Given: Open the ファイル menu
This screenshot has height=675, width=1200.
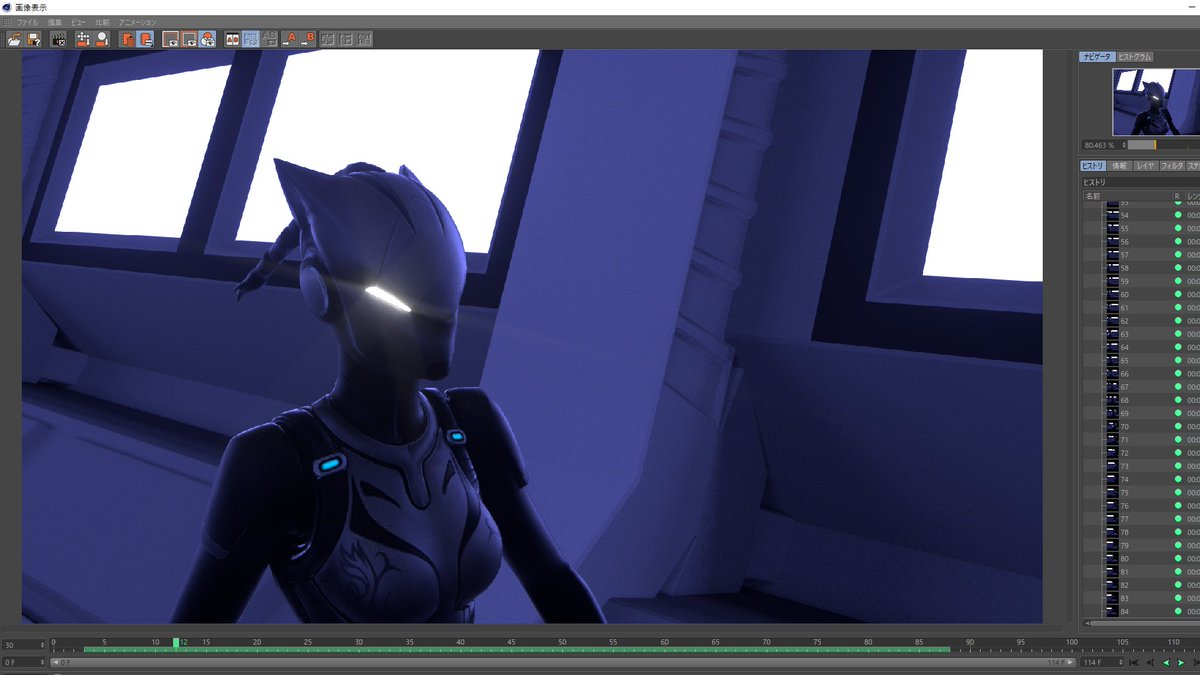Looking at the screenshot, I should click(27, 22).
